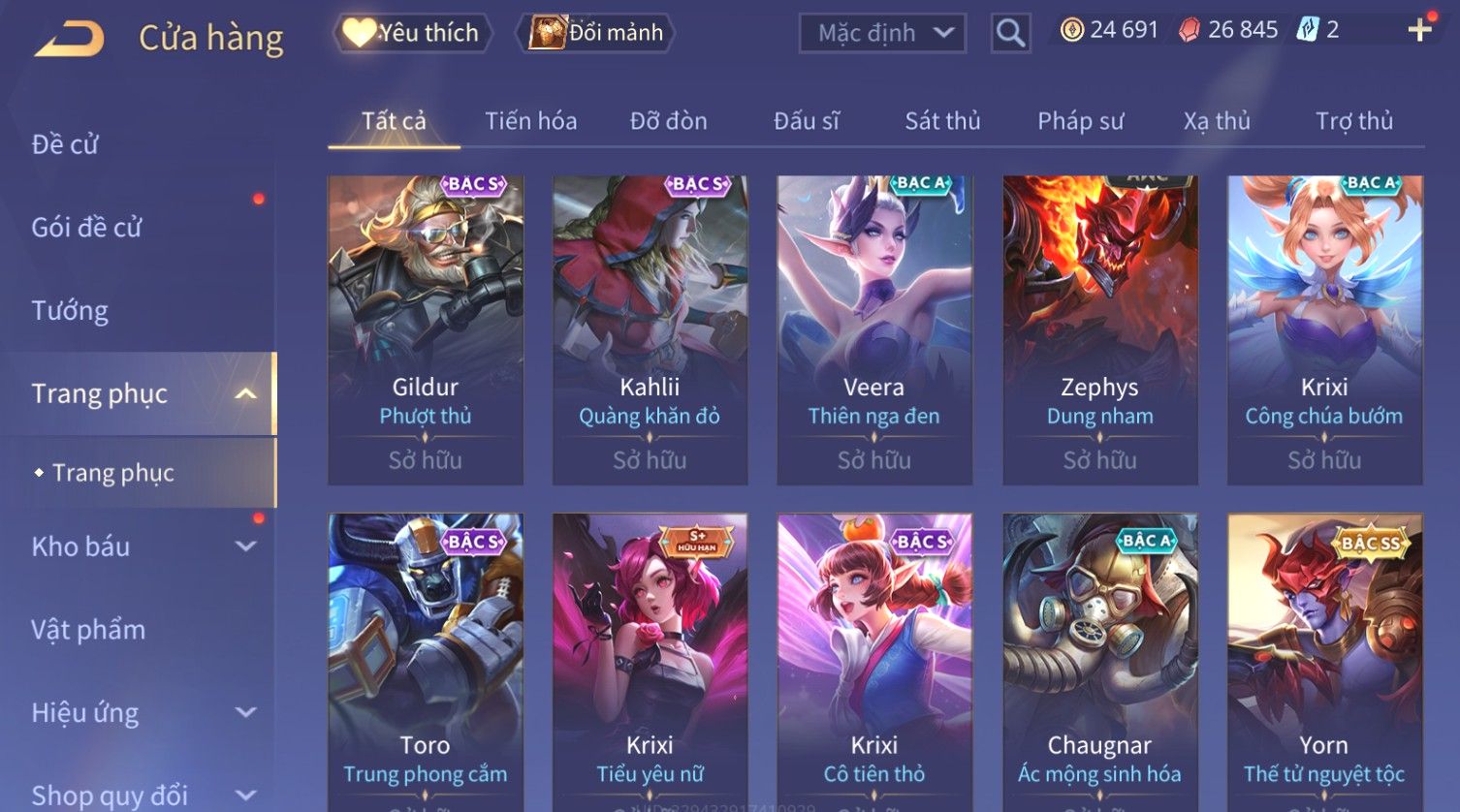This screenshot has height=812, width=1460.
Task: Select the Pháp sư category tab
Action: click(1081, 121)
